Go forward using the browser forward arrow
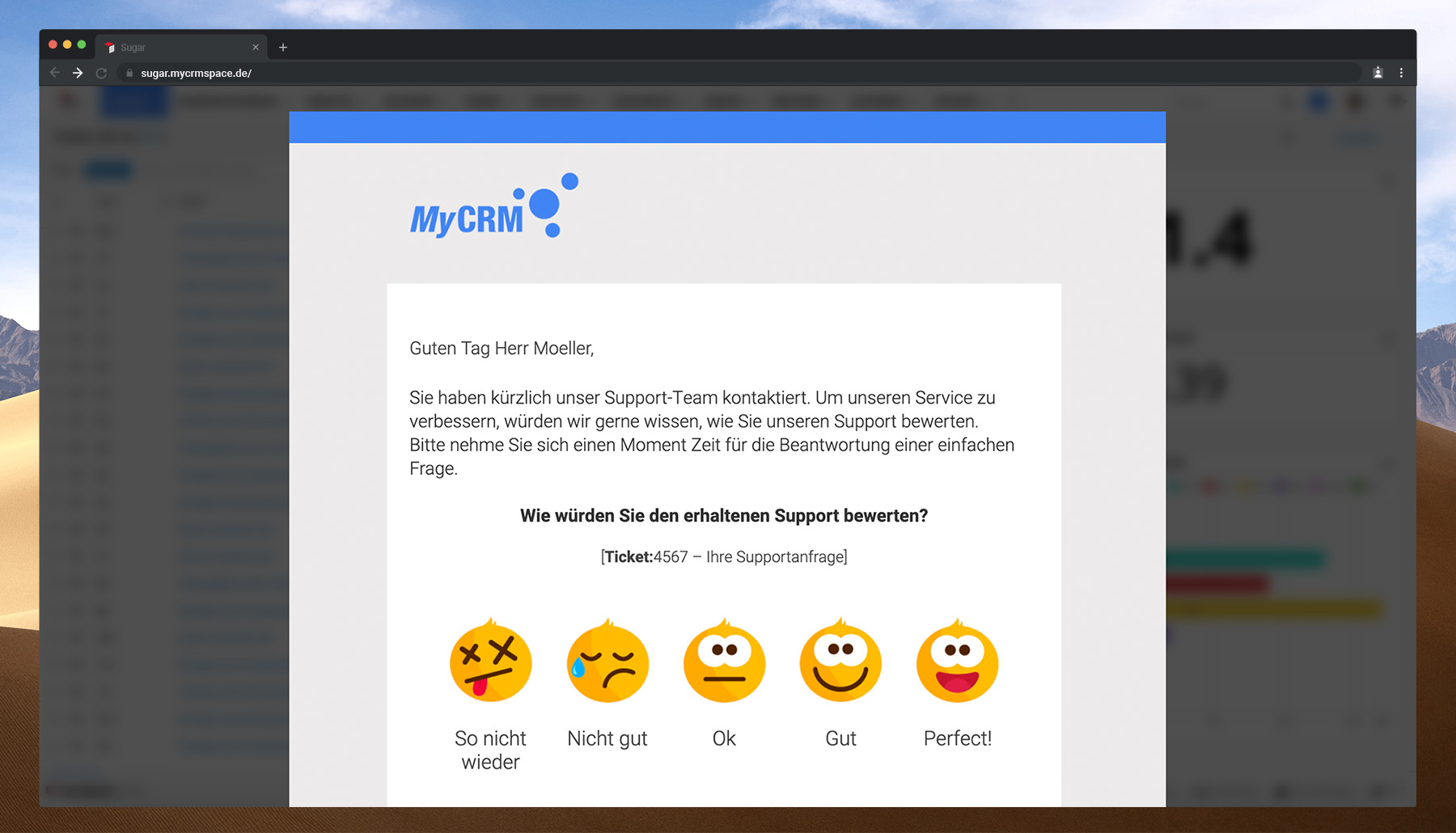 (78, 73)
